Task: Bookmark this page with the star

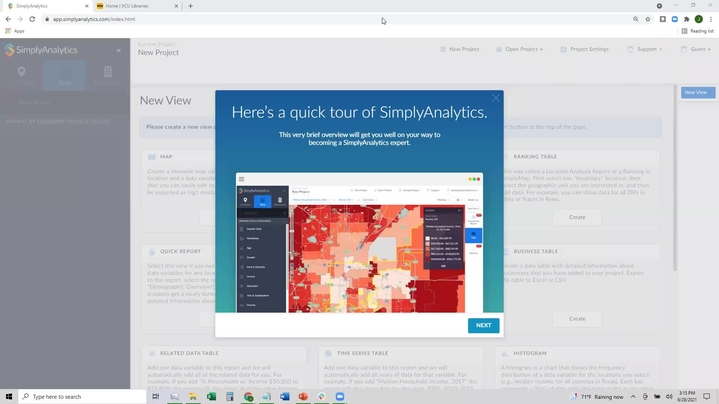Action: (x=647, y=19)
